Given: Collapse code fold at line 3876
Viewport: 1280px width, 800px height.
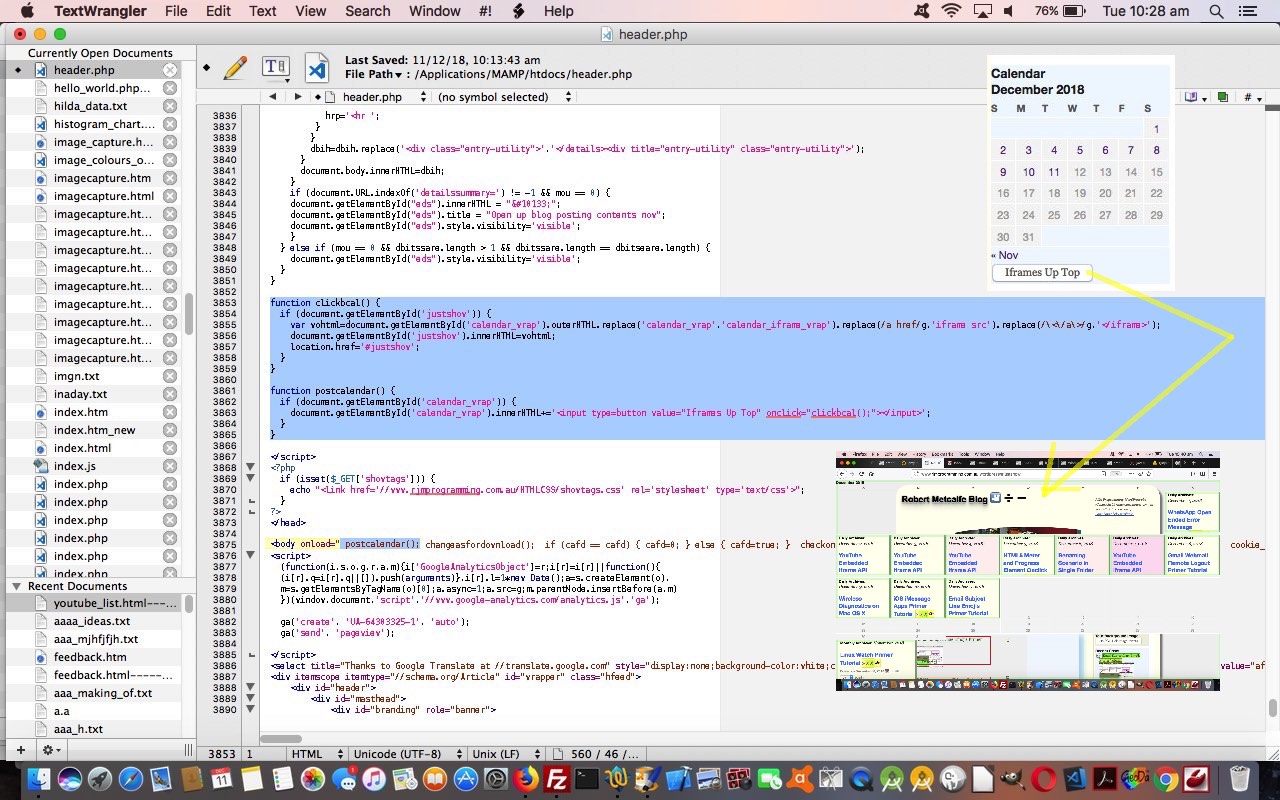Looking at the screenshot, I should [x=249, y=556].
